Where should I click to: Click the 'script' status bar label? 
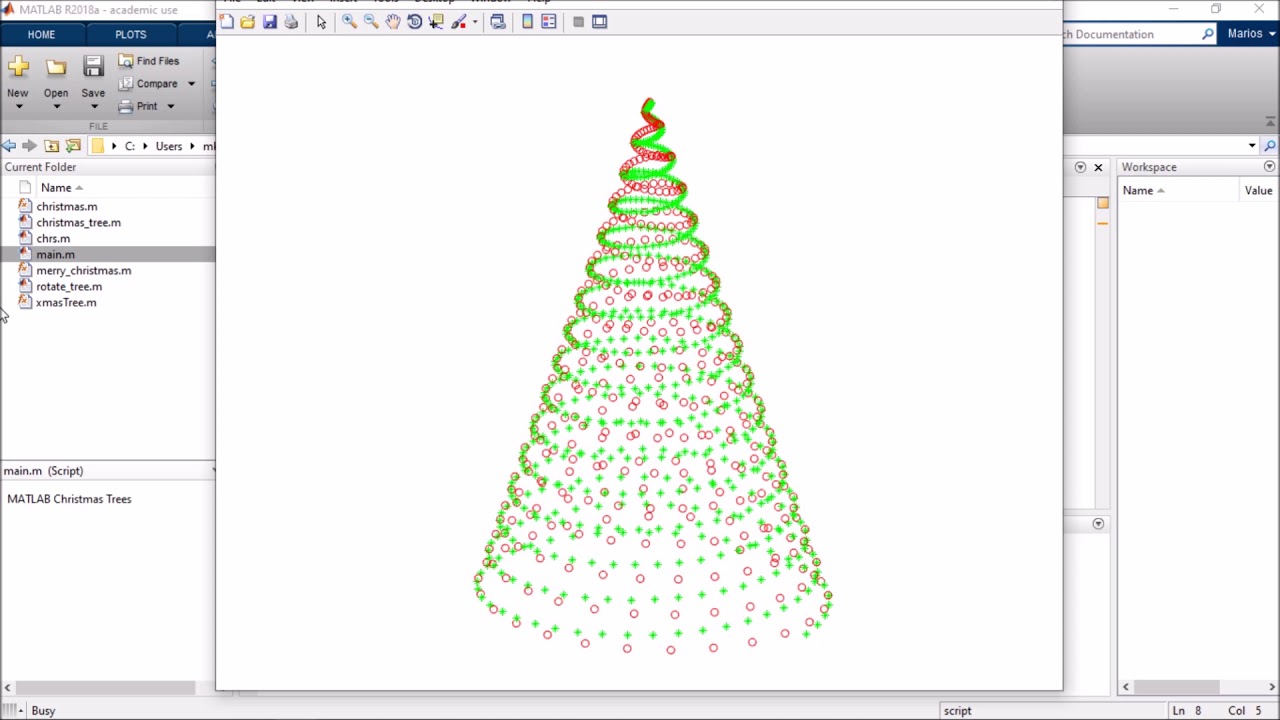(x=957, y=711)
